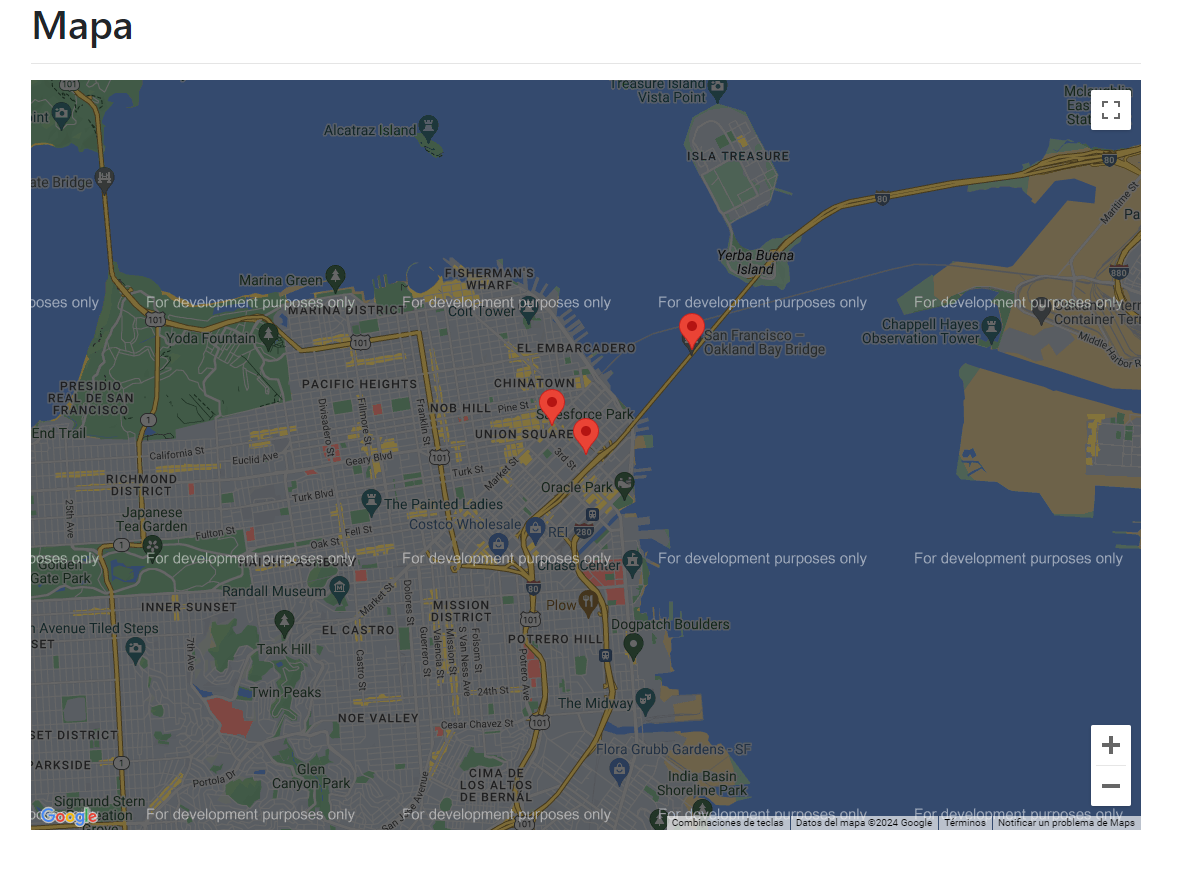Click the MISSION DISTRICT label
Screen dimensions: 1183x873
coord(461,611)
